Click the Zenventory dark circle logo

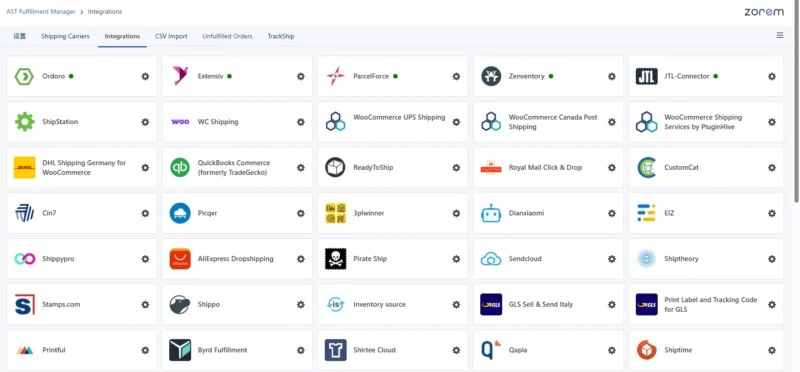[x=491, y=77]
